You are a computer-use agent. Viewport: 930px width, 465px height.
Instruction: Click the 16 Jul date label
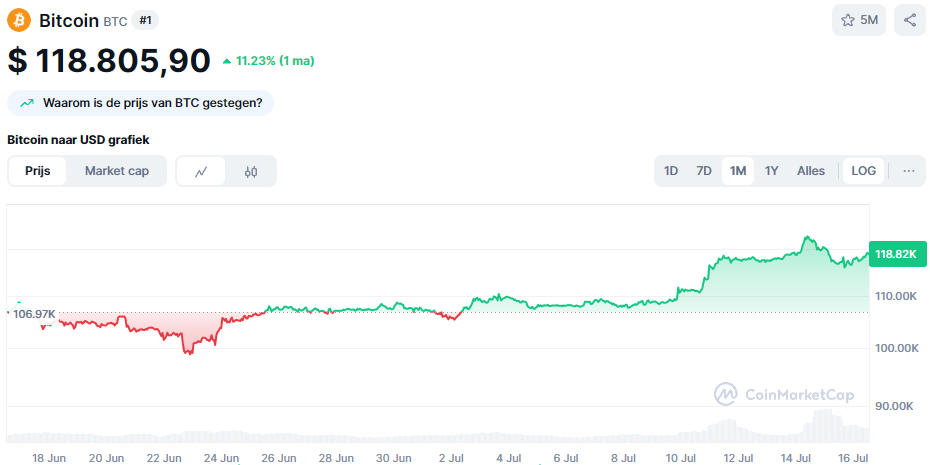[853, 458]
